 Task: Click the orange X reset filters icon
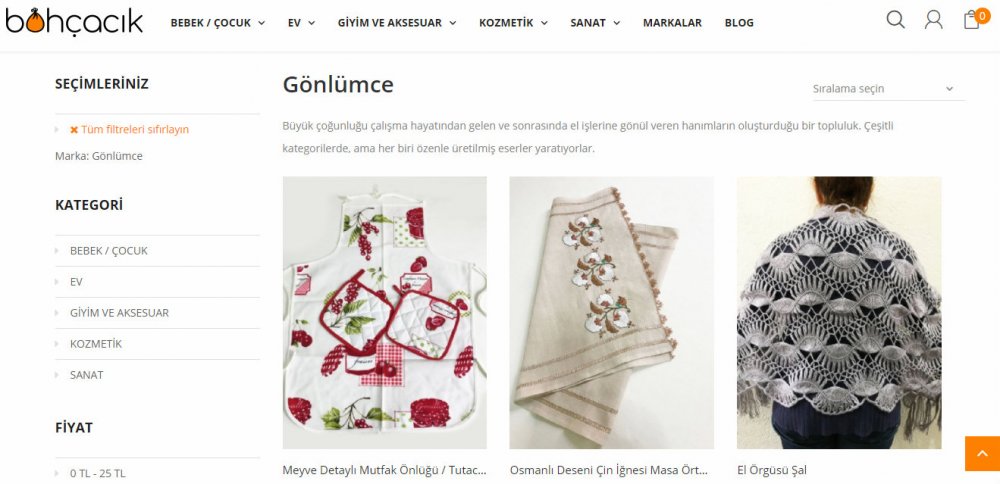click(74, 129)
